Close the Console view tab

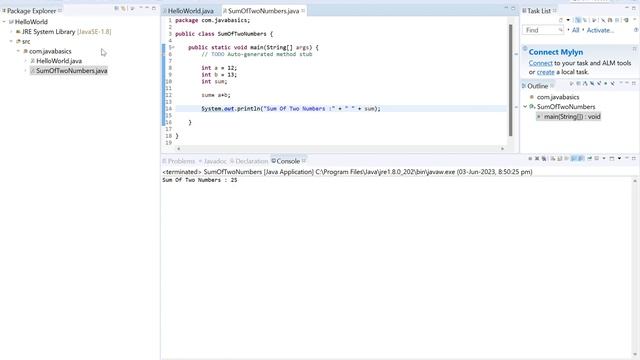(304, 161)
